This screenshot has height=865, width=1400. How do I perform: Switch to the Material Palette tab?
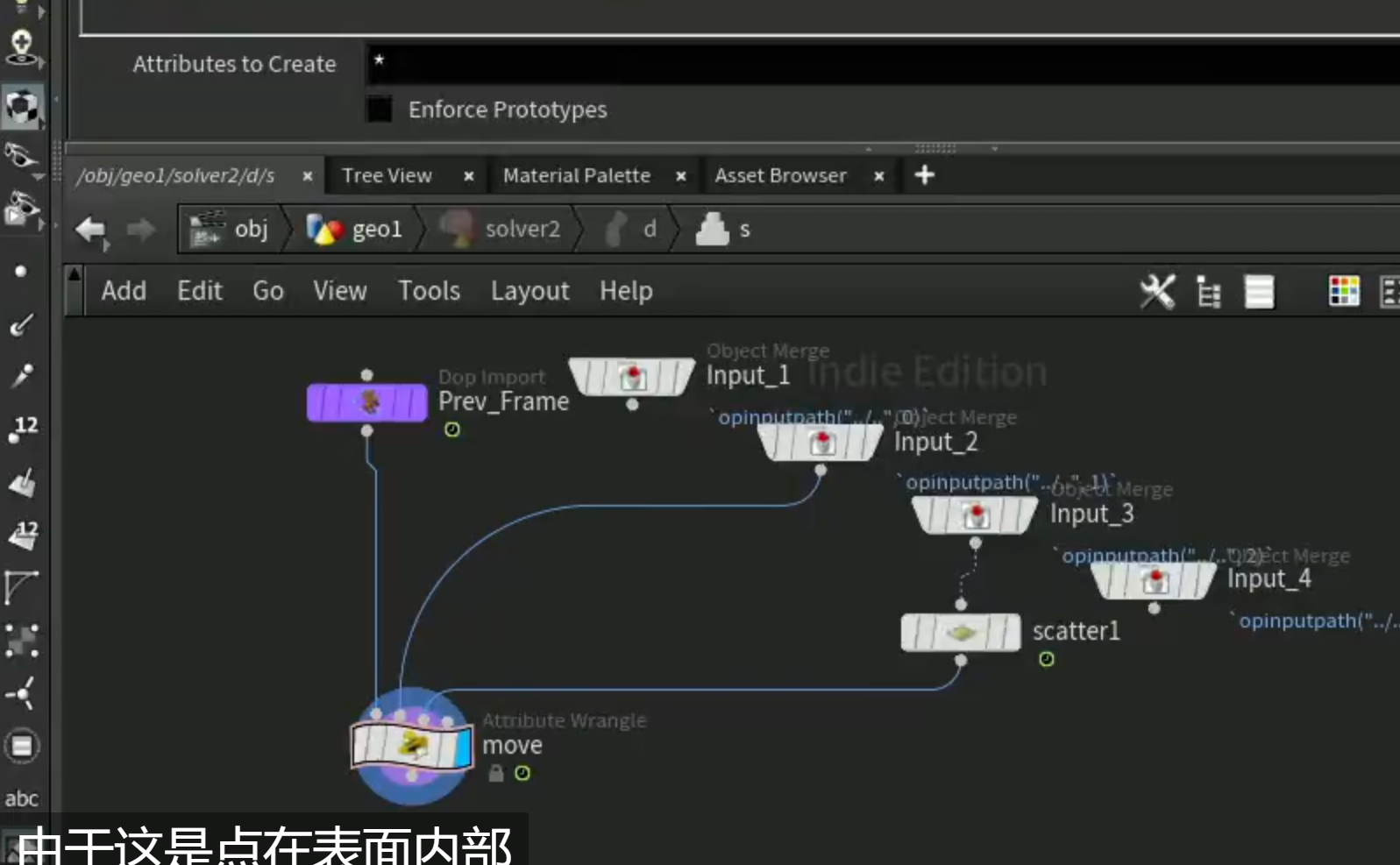[577, 175]
